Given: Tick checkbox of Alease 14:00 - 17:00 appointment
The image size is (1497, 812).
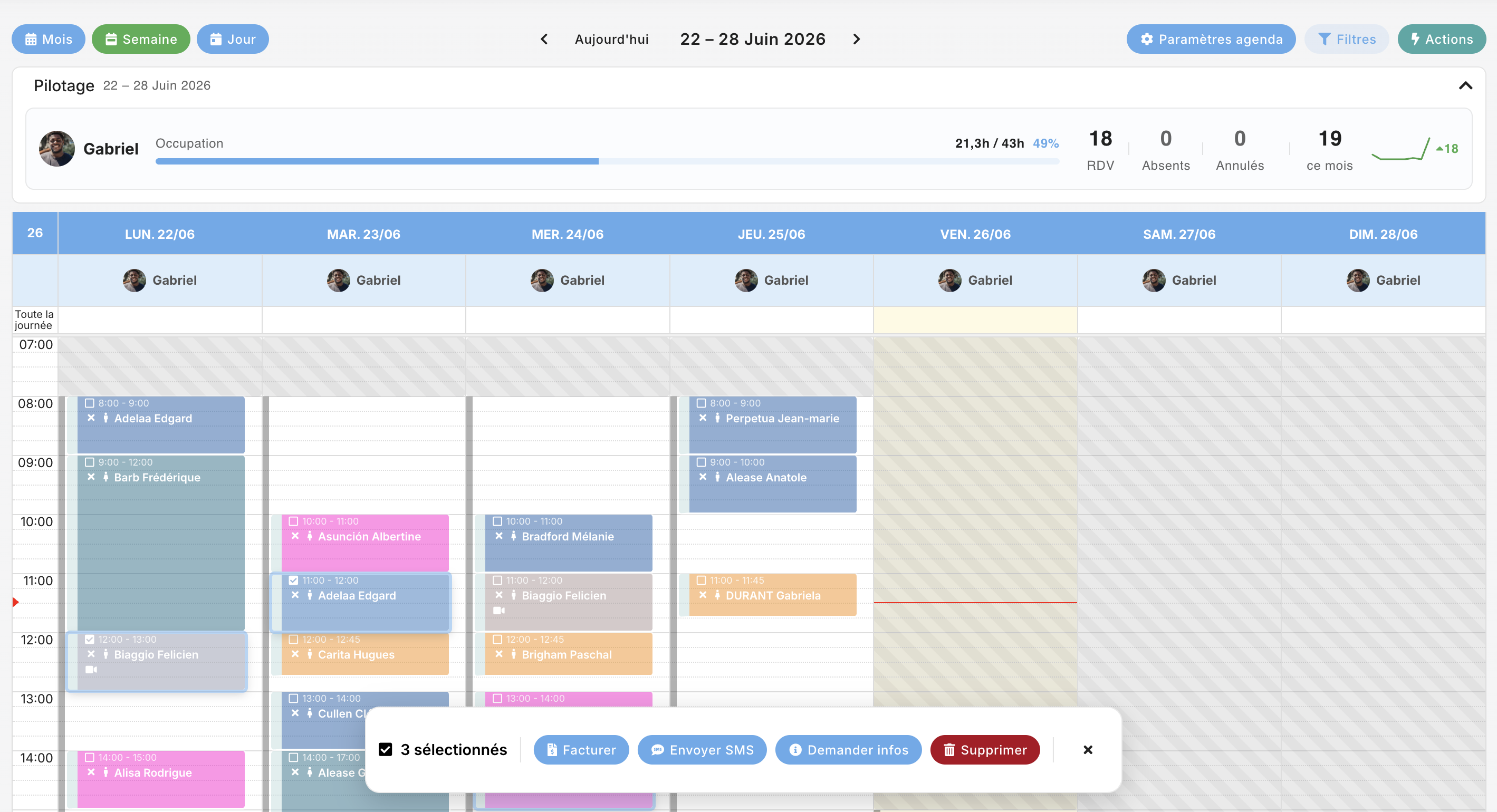Looking at the screenshot, I should click(293, 757).
